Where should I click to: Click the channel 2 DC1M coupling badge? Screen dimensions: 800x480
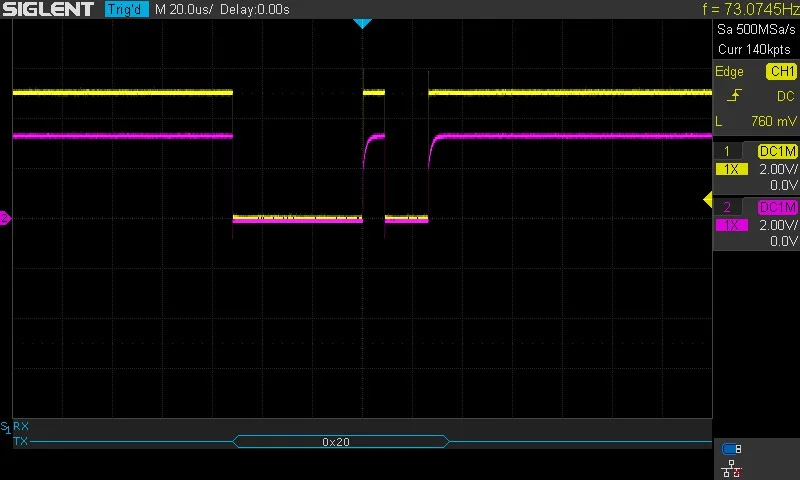point(777,207)
